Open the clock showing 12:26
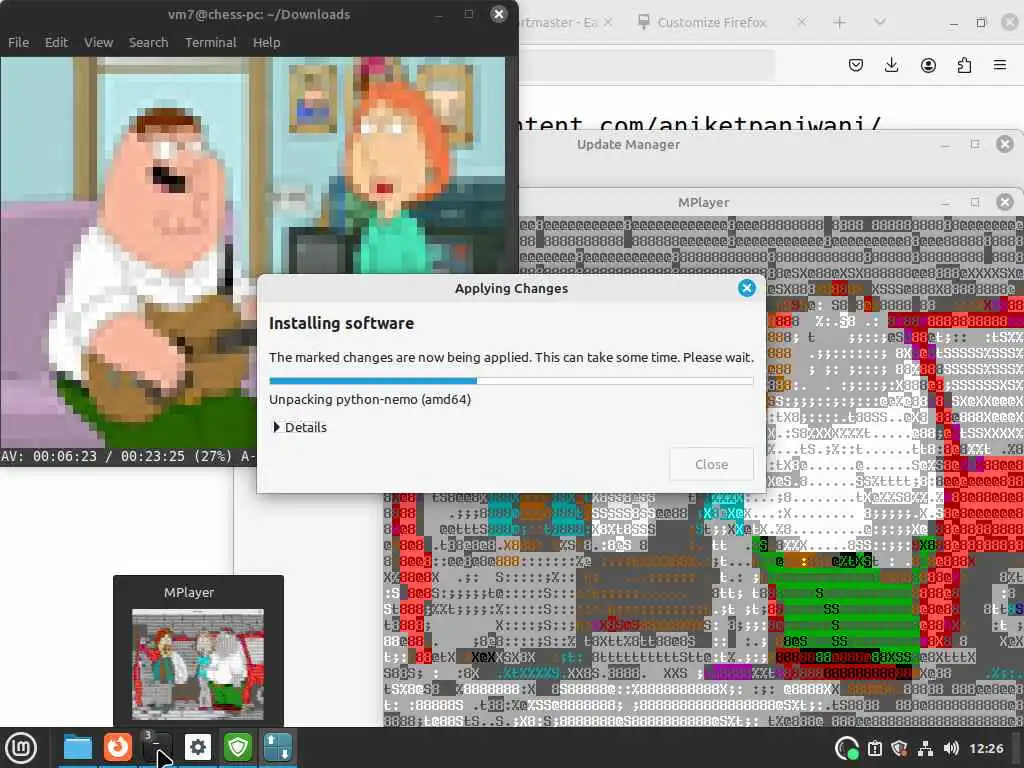Screen dimensions: 1024x768 (986, 748)
